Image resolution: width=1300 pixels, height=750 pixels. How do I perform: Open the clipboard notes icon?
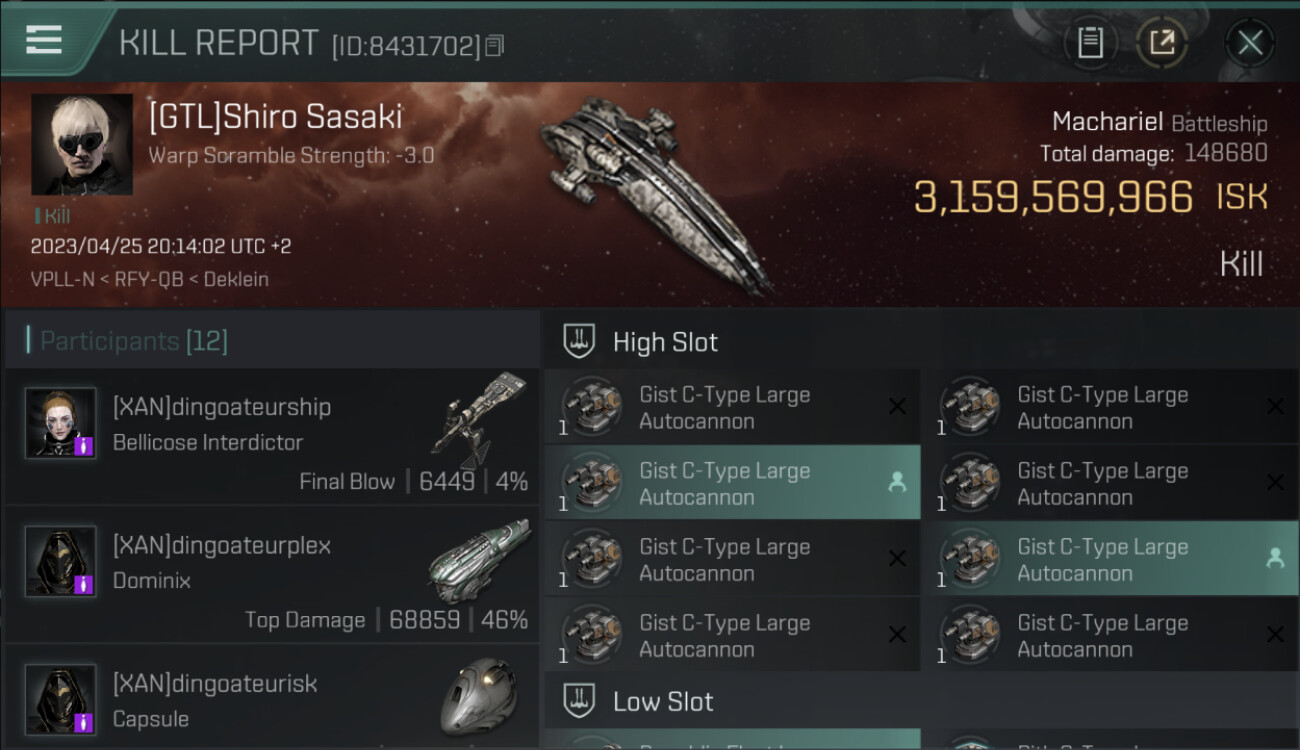(x=1090, y=42)
